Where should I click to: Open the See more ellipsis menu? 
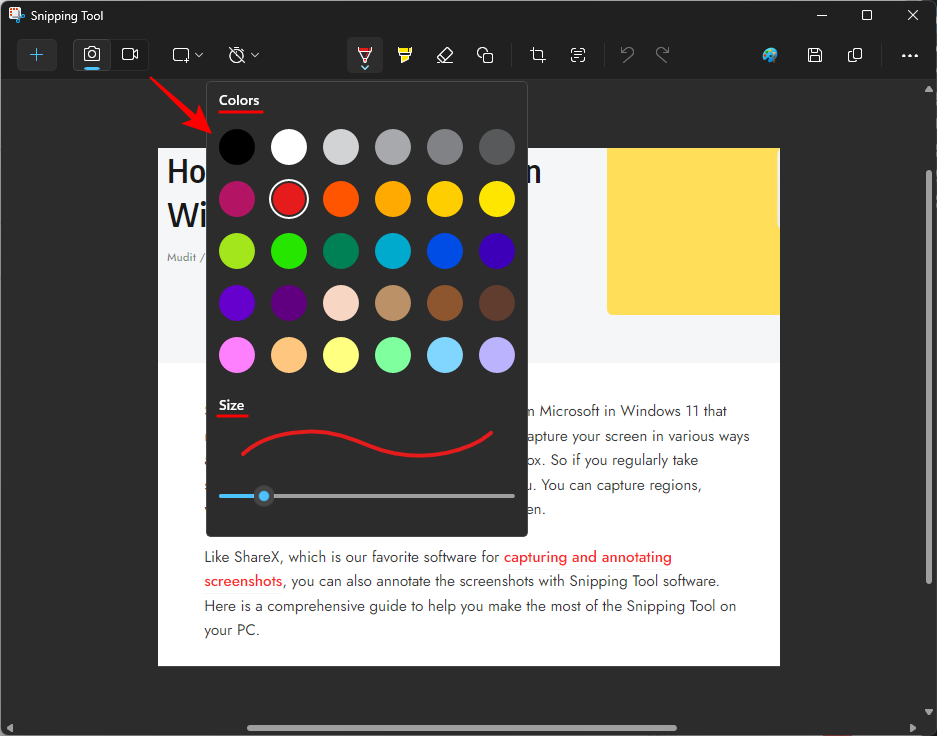pyautogui.click(x=910, y=55)
